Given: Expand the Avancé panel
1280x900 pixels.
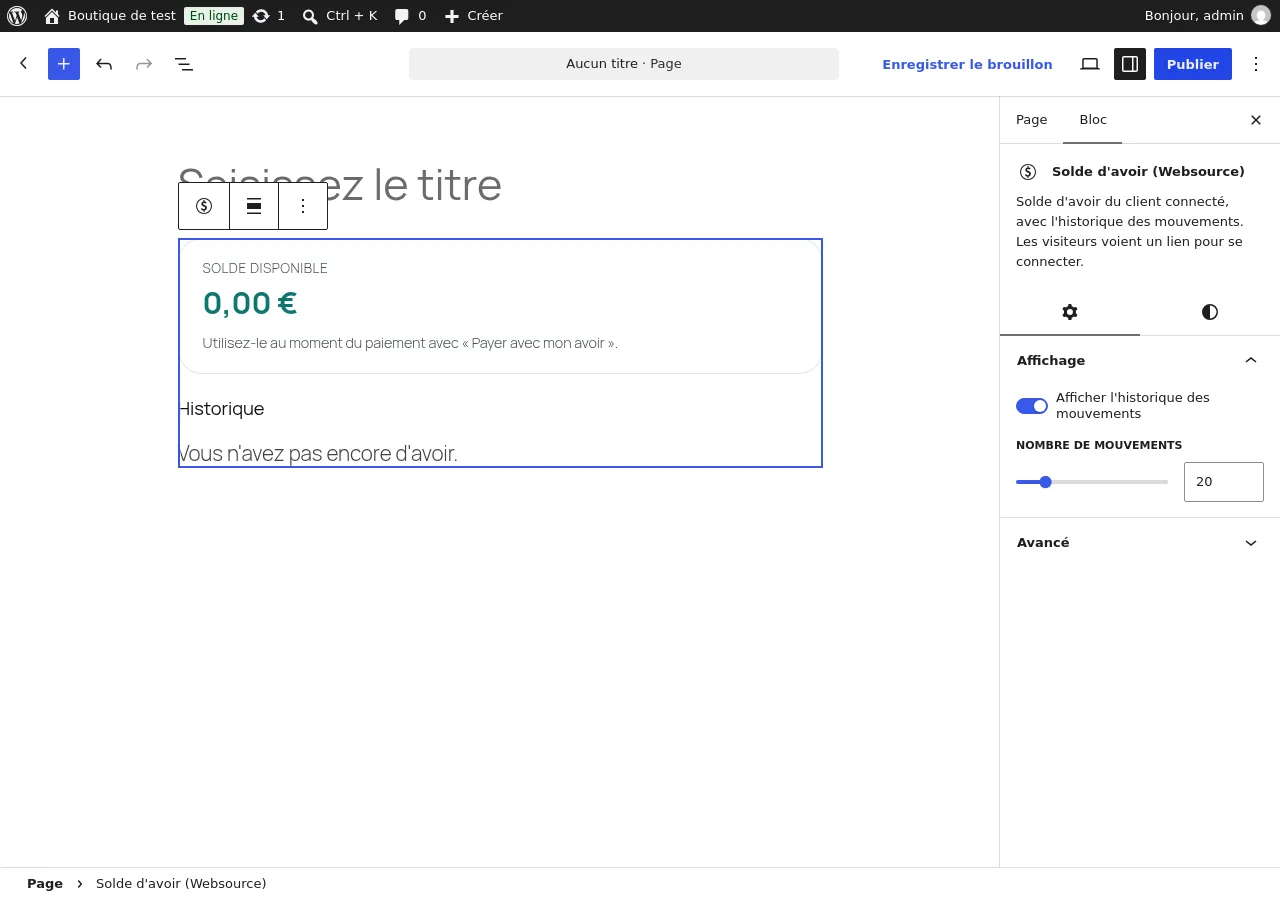Looking at the screenshot, I should tap(1140, 542).
